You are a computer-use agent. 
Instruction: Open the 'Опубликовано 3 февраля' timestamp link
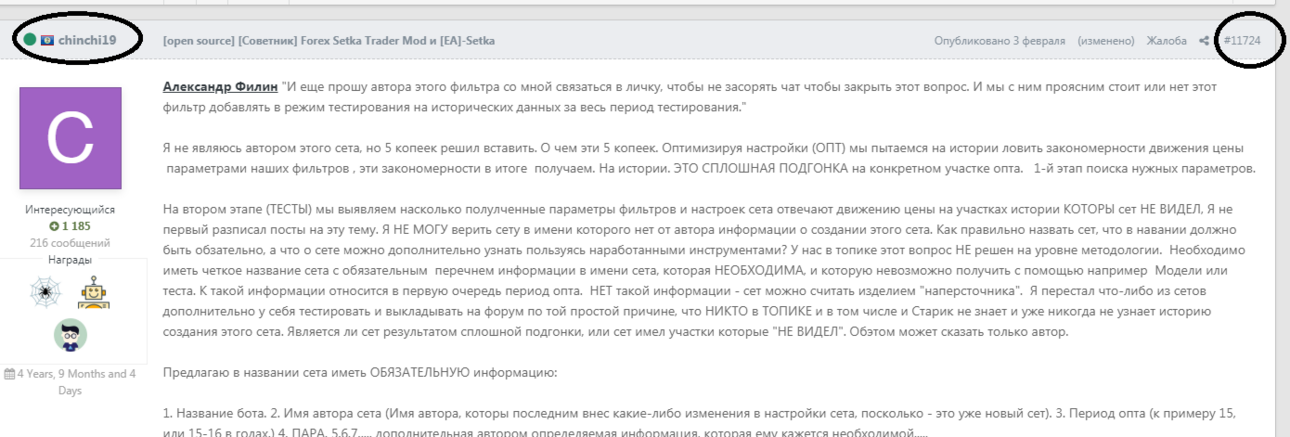[x=1001, y=41]
